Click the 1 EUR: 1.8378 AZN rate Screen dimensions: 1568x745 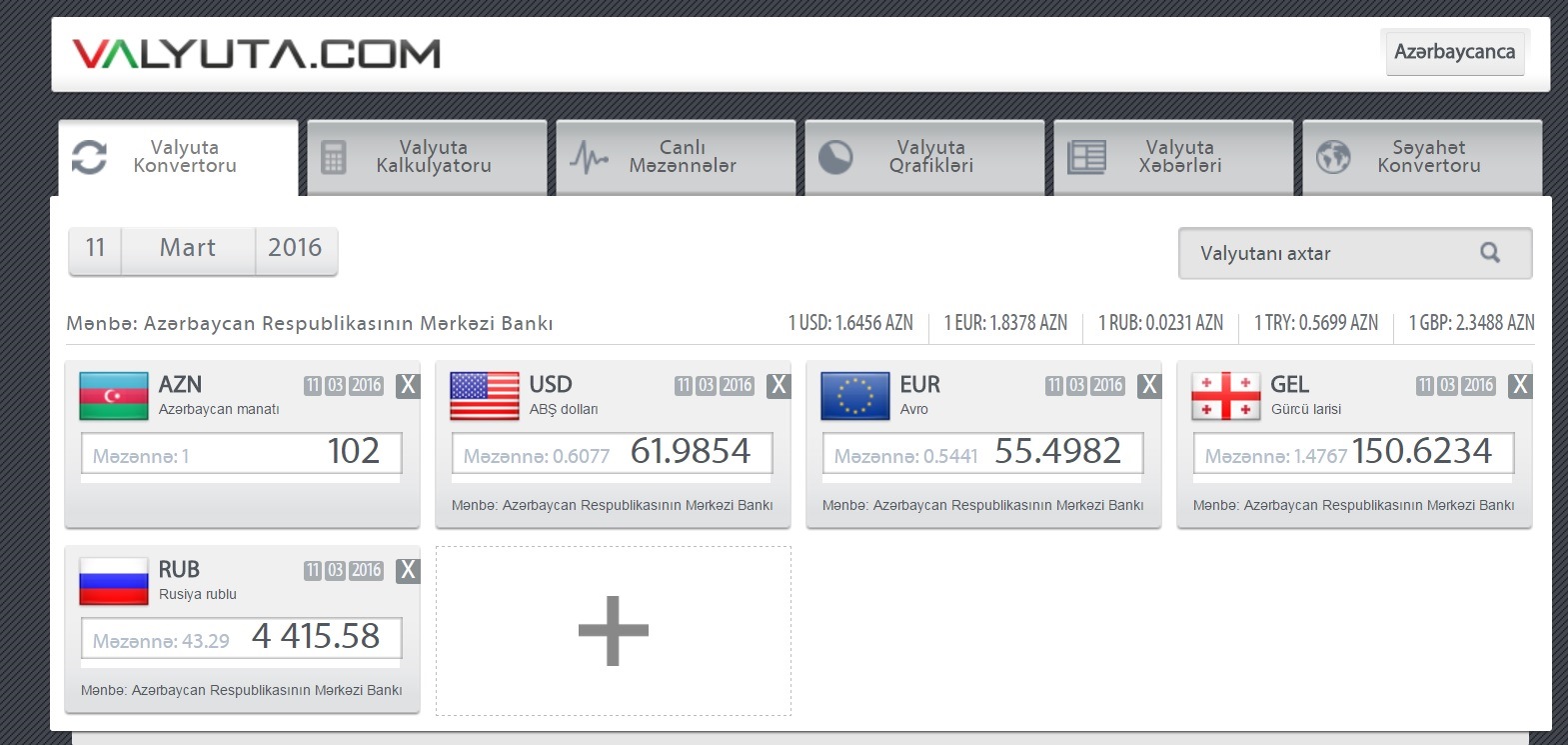1005,323
